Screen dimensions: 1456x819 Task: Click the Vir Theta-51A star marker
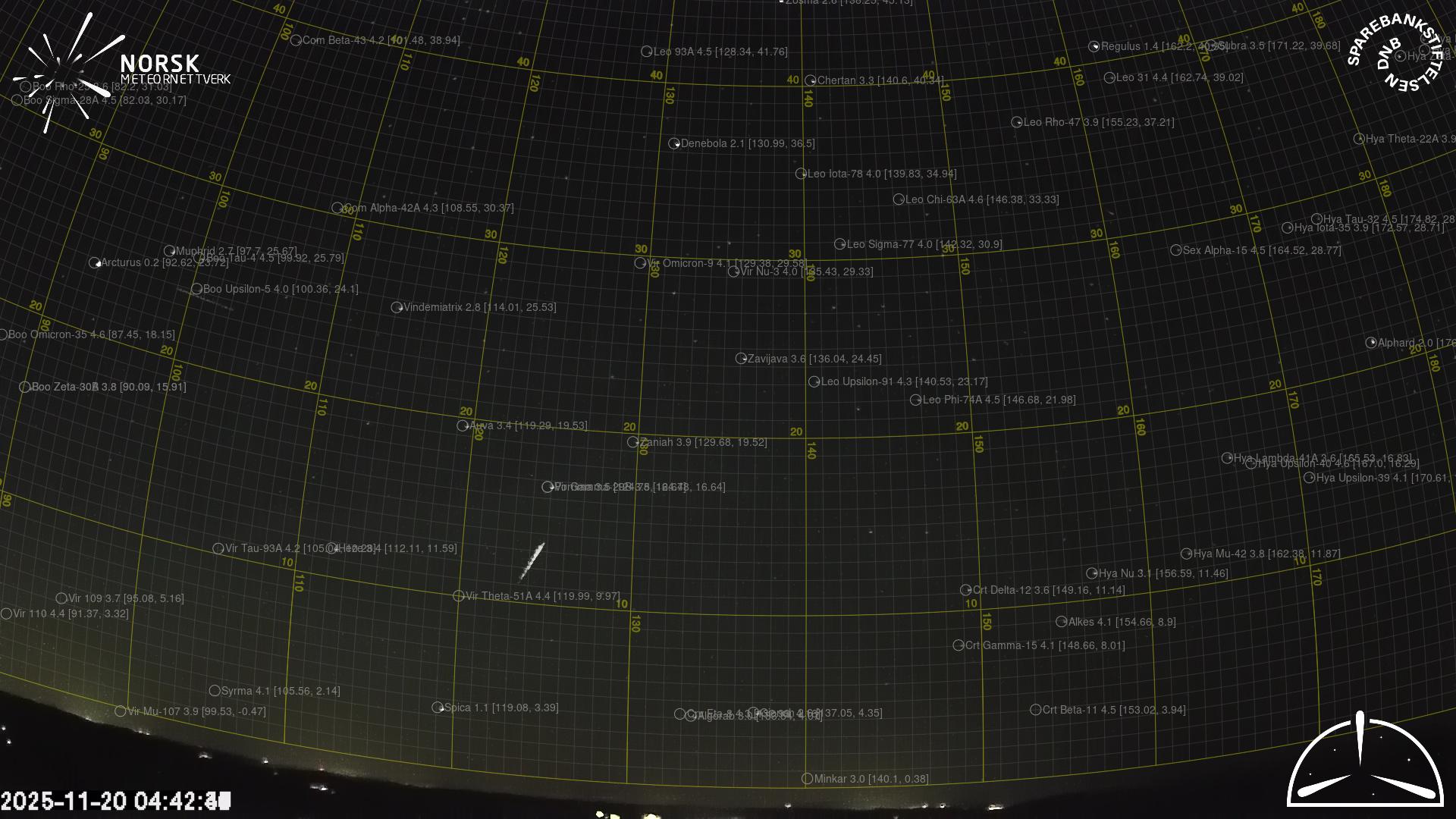[459, 597]
